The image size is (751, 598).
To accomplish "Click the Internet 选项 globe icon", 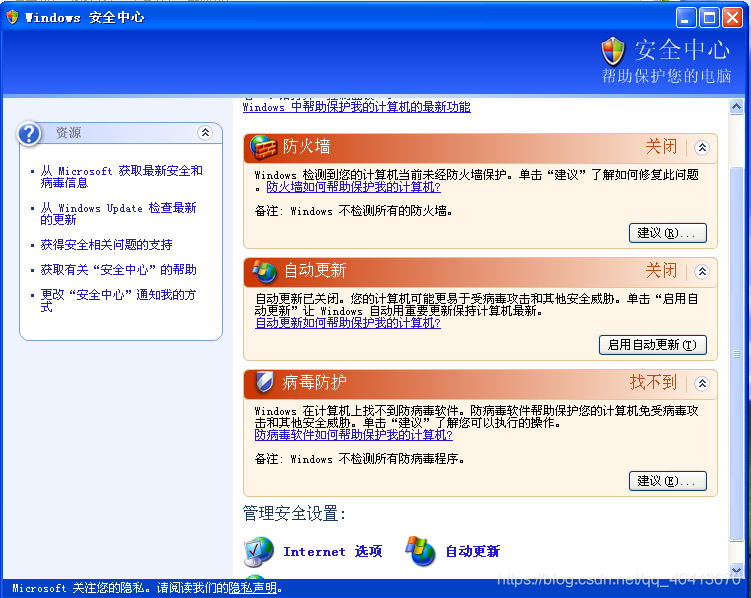I will (259, 551).
